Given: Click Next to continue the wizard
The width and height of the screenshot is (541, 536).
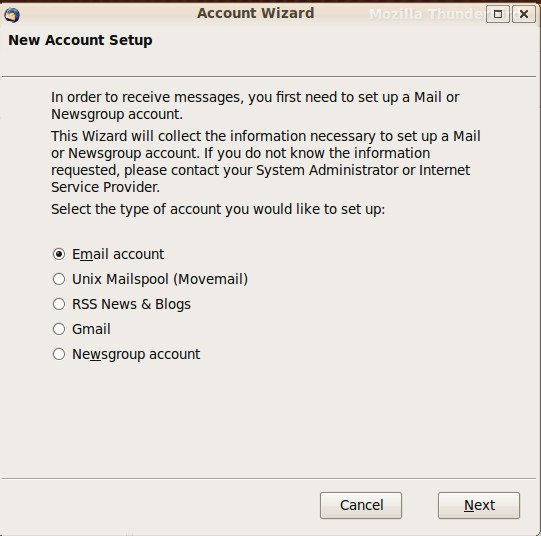Looking at the screenshot, I should point(479,505).
